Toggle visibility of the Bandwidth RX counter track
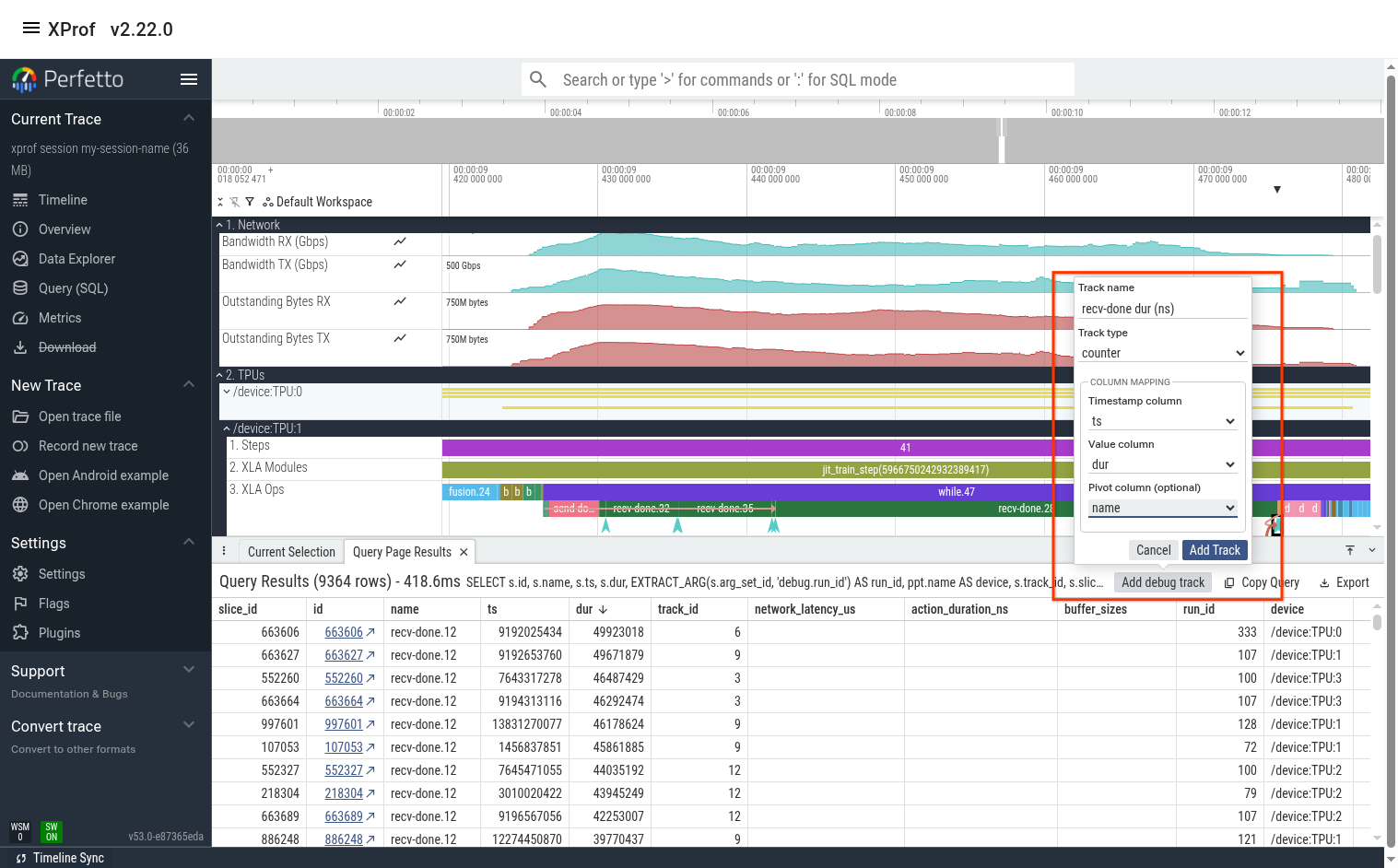Image resolution: width=1398 pixels, height=868 pixels. tap(400, 241)
